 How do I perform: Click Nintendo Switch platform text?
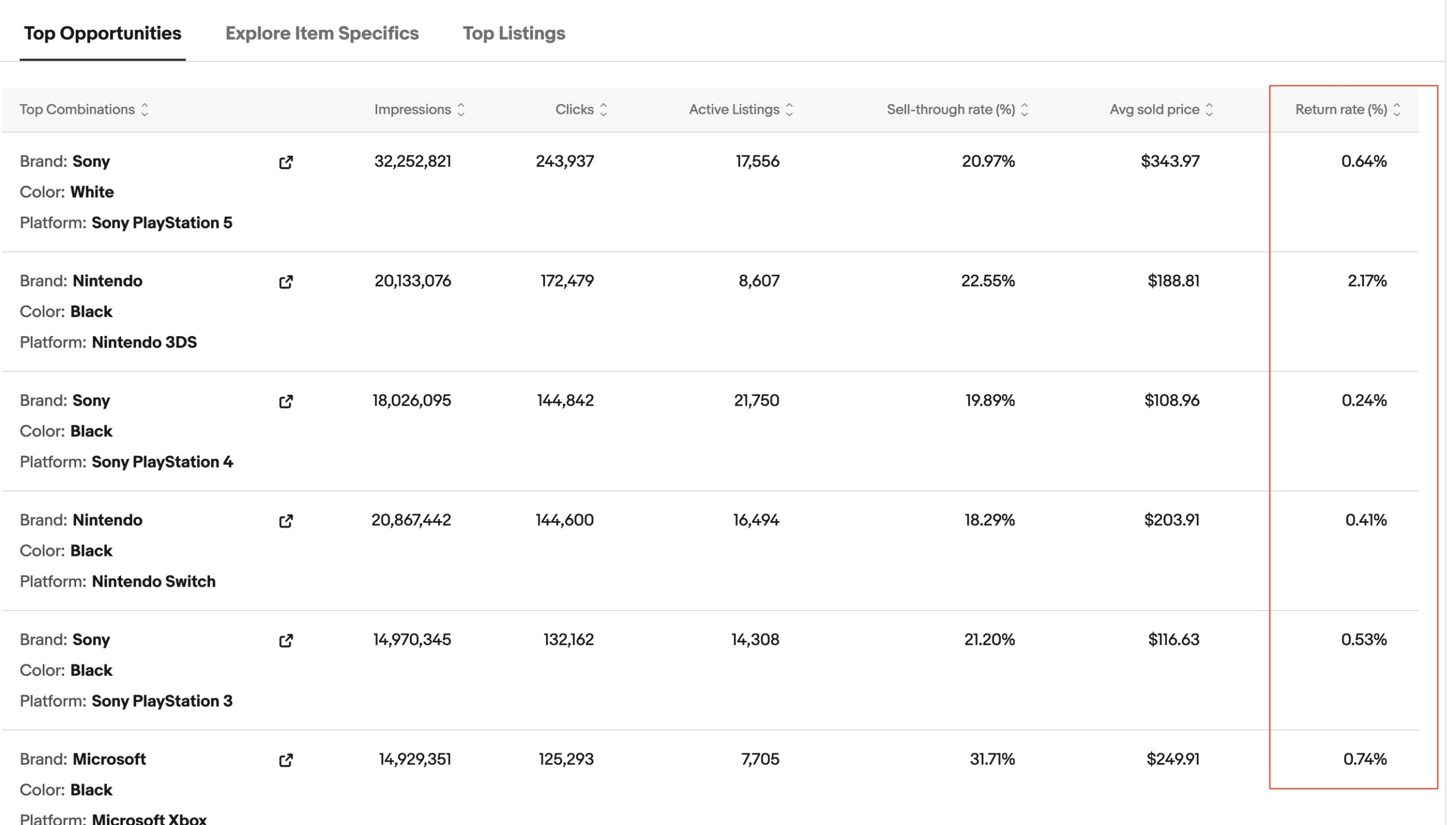154,581
